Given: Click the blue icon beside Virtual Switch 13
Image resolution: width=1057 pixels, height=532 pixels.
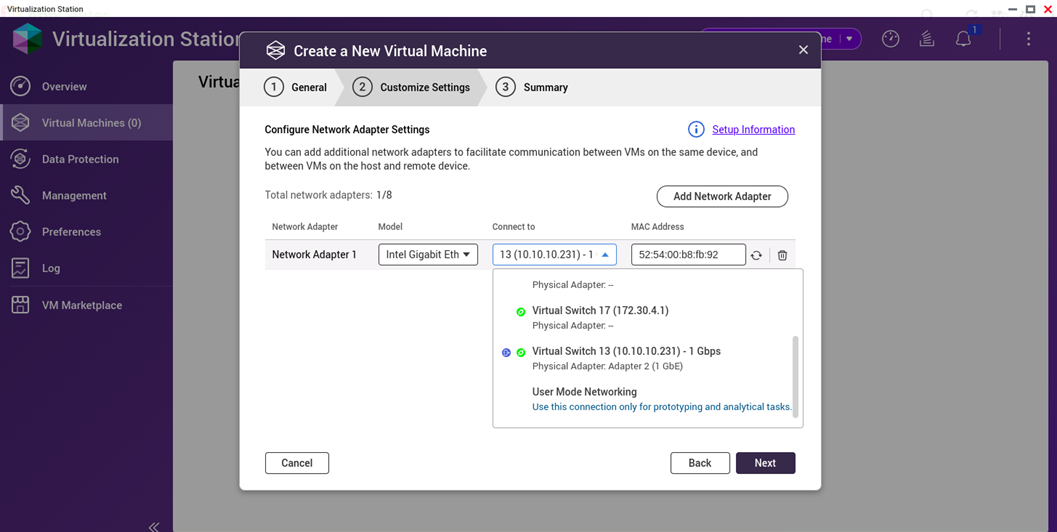Looking at the screenshot, I should tap(506, 353).
